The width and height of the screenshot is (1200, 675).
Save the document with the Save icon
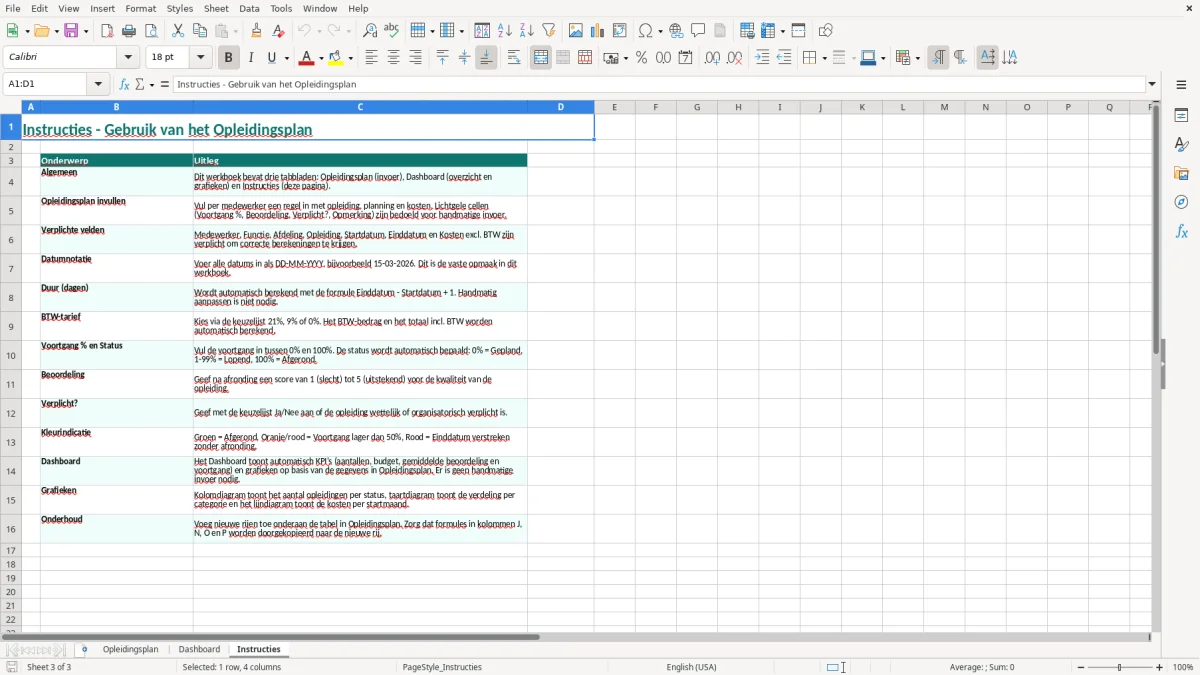pos(71,31)
